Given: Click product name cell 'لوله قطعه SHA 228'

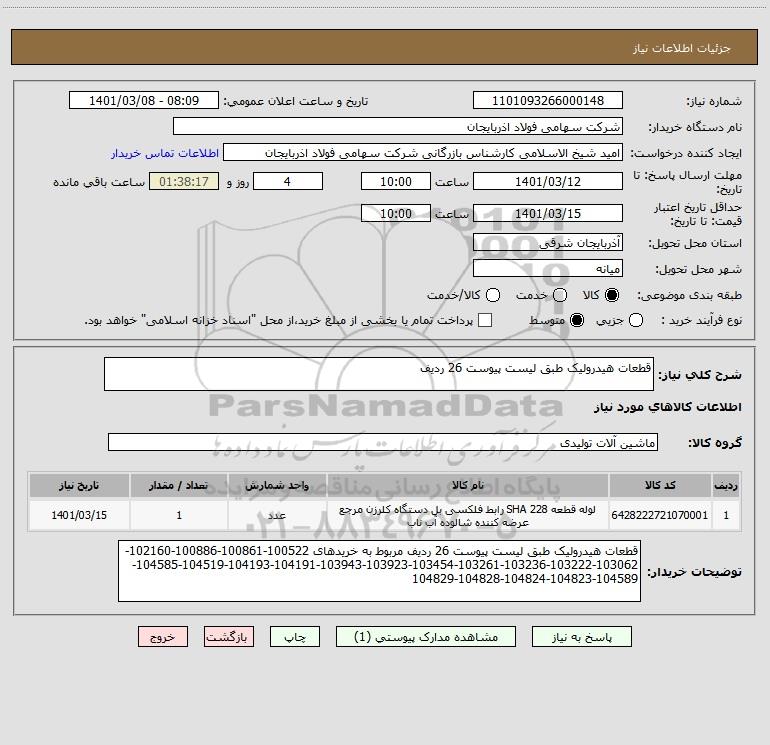Looking at the screenshot, I should [x=468, y=515].
